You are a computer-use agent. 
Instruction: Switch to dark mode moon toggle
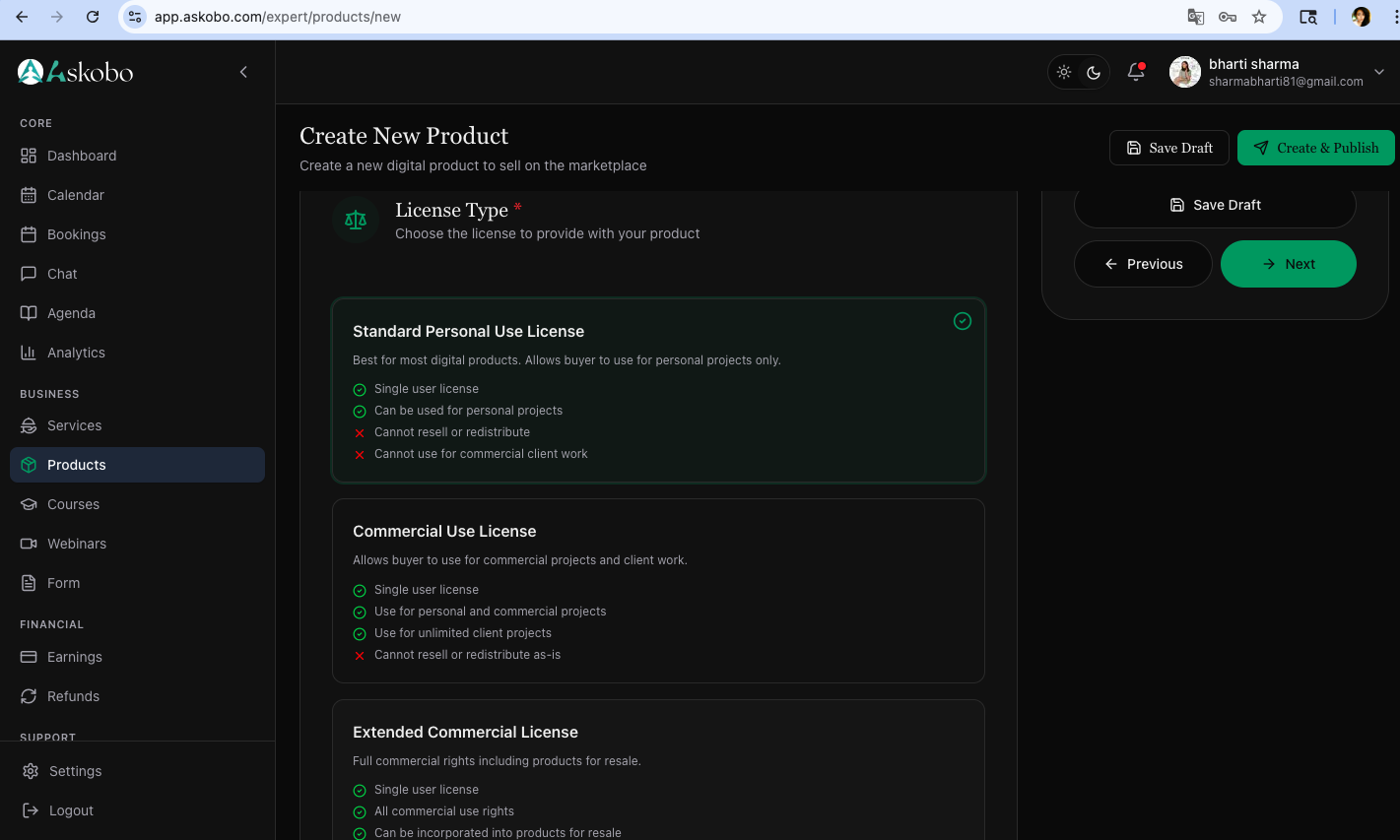point(1094,72)
